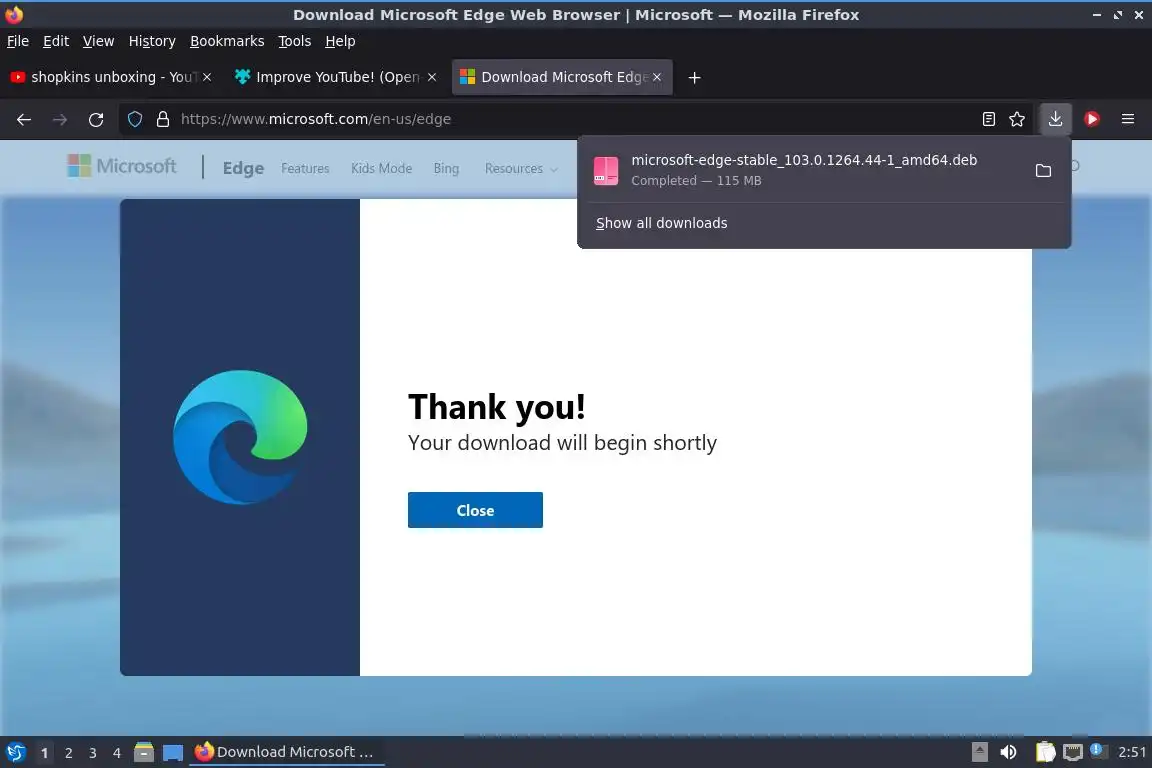Switch to workspace 4
1152x768 pixels.
[117, 753]
